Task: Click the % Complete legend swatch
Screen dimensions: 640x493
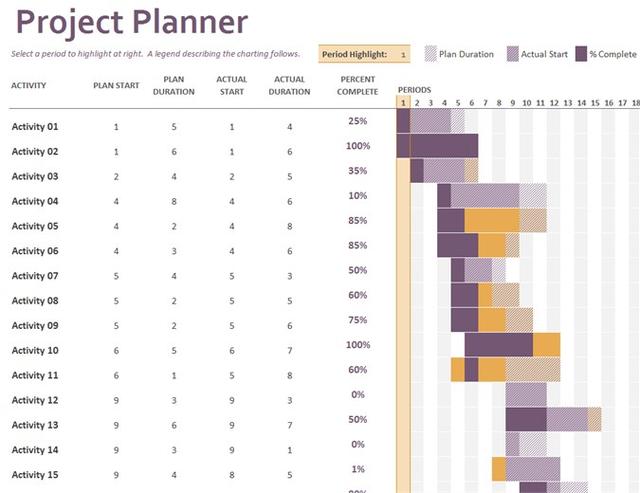Action: pyautogui.click(x=581, y=54)
